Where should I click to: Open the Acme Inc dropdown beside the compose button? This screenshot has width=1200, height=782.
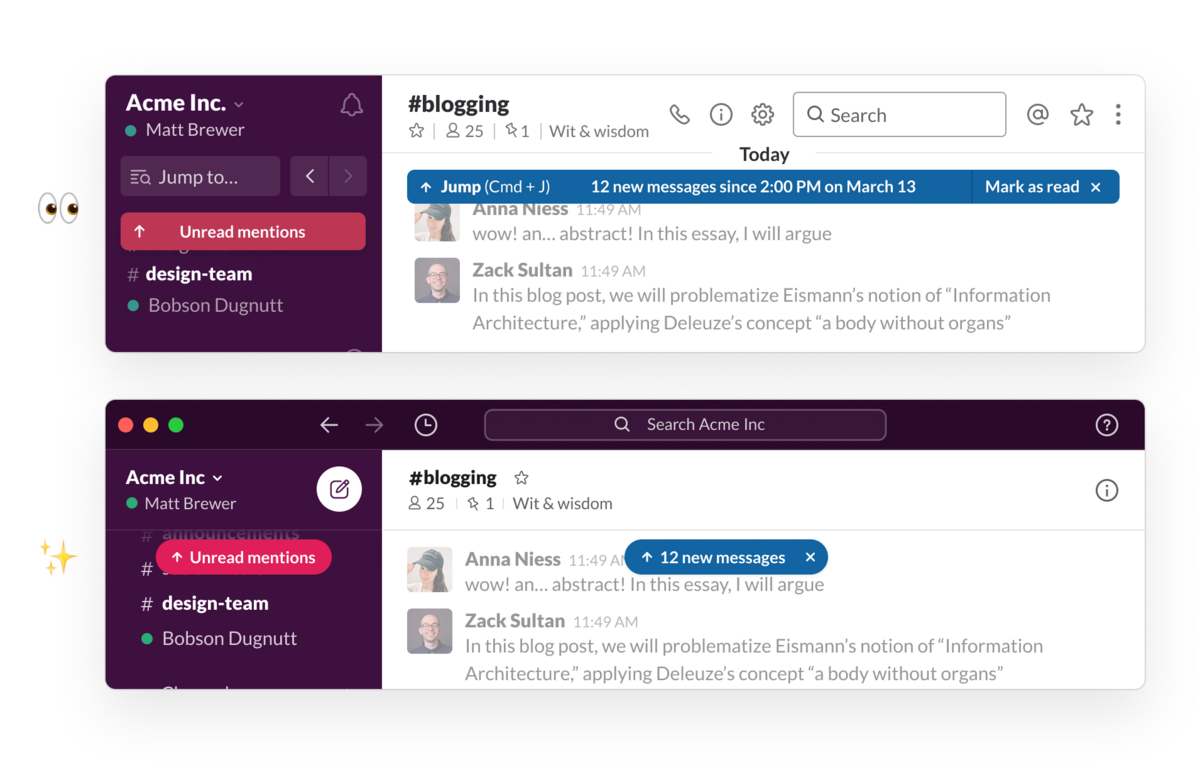coord(174,477)
